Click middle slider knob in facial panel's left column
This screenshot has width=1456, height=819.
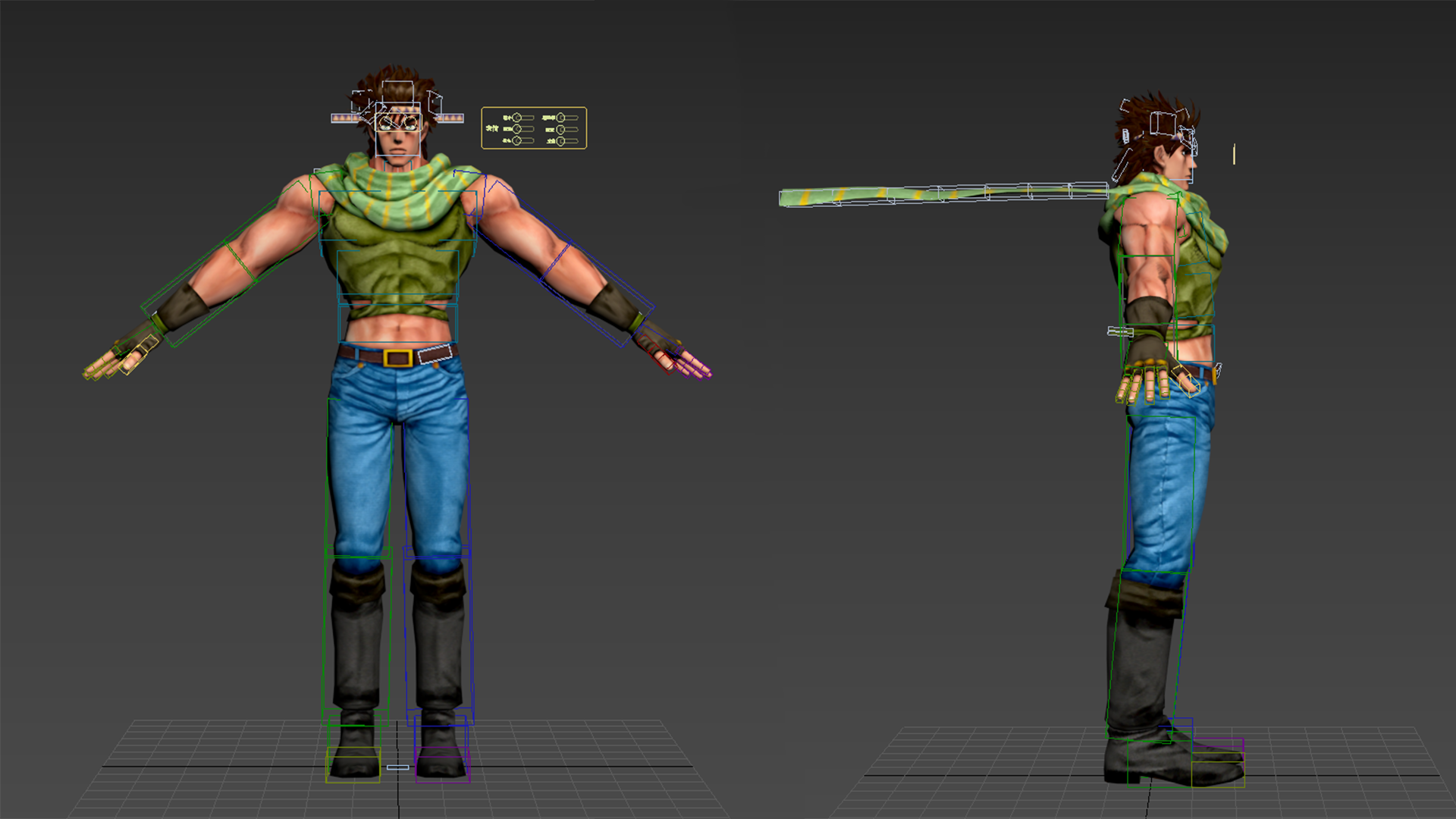coord(517,129)
